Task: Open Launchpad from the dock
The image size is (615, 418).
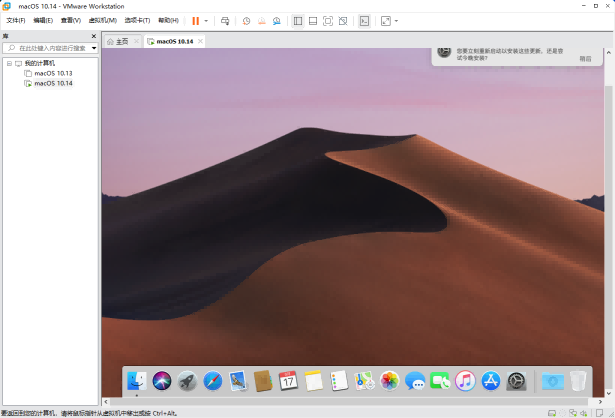Action: point(187,381)
